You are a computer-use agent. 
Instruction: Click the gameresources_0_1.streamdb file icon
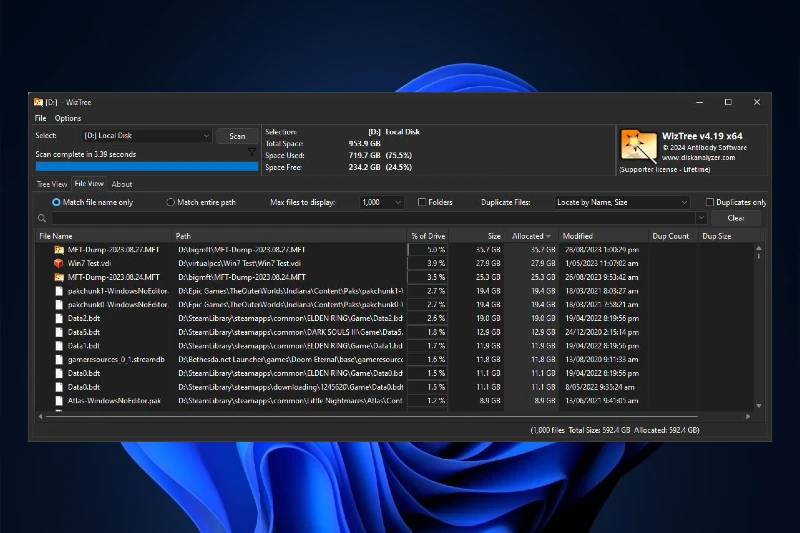(x=59, y=360)
